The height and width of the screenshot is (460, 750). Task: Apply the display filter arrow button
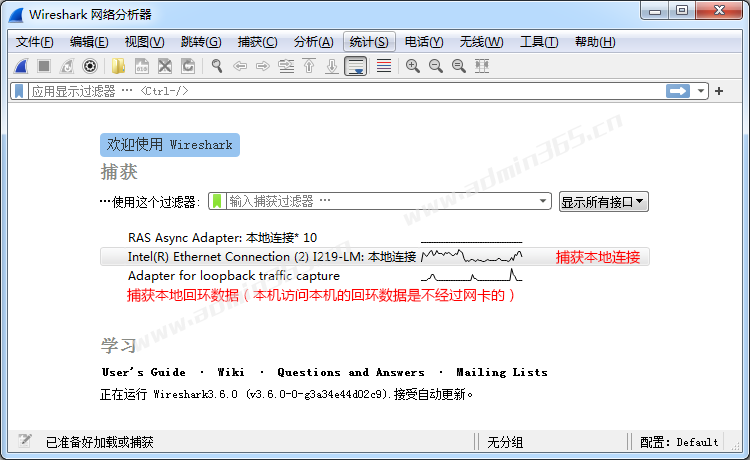(x=678, y=91)
